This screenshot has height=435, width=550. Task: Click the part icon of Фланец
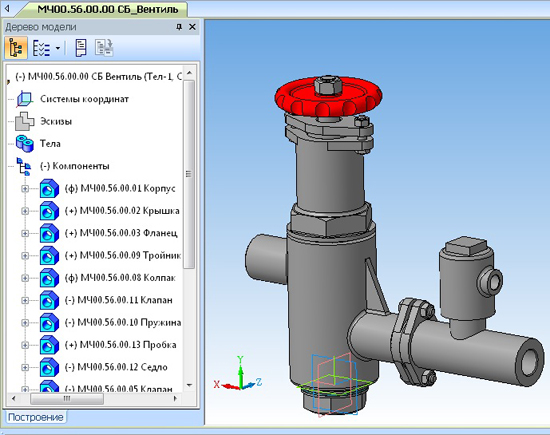(49, 233)
